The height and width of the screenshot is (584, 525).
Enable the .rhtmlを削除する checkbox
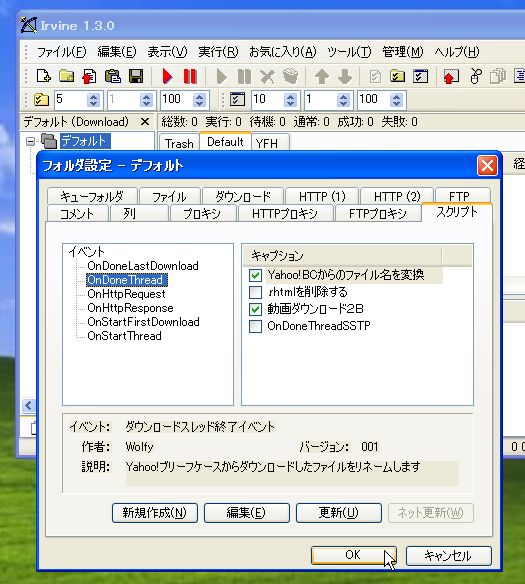pyautogui.click(x=255, y=292)
